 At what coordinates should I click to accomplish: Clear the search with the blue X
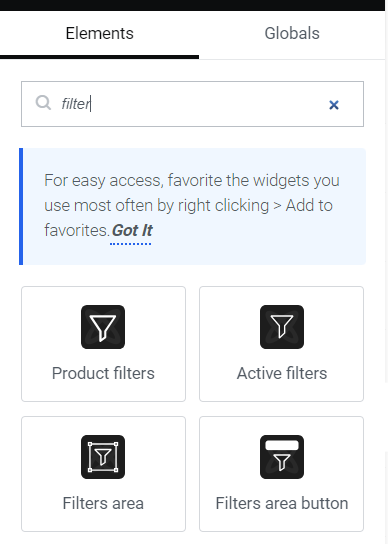[x=334, y=105]
